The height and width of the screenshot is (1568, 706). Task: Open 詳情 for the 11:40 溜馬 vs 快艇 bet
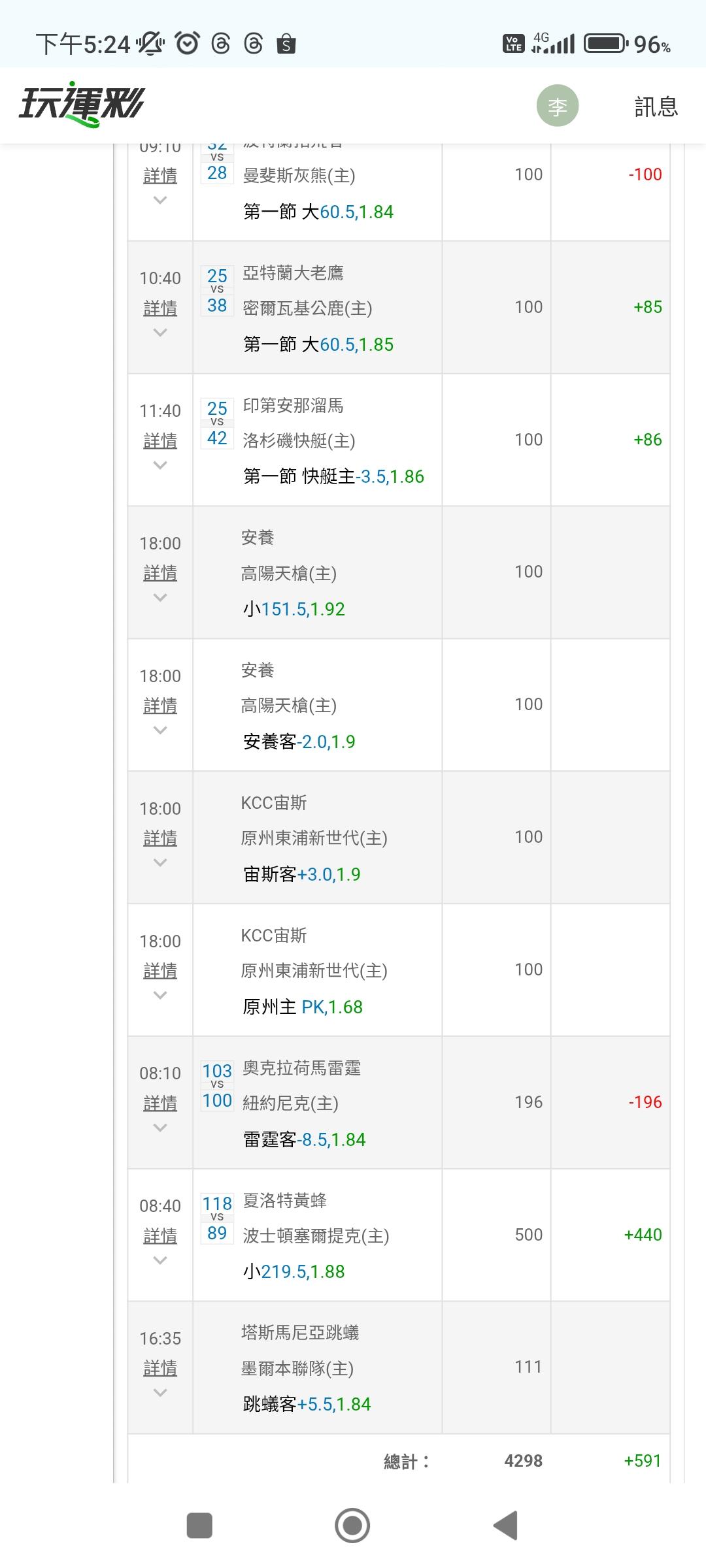click(x=160, y=441)
